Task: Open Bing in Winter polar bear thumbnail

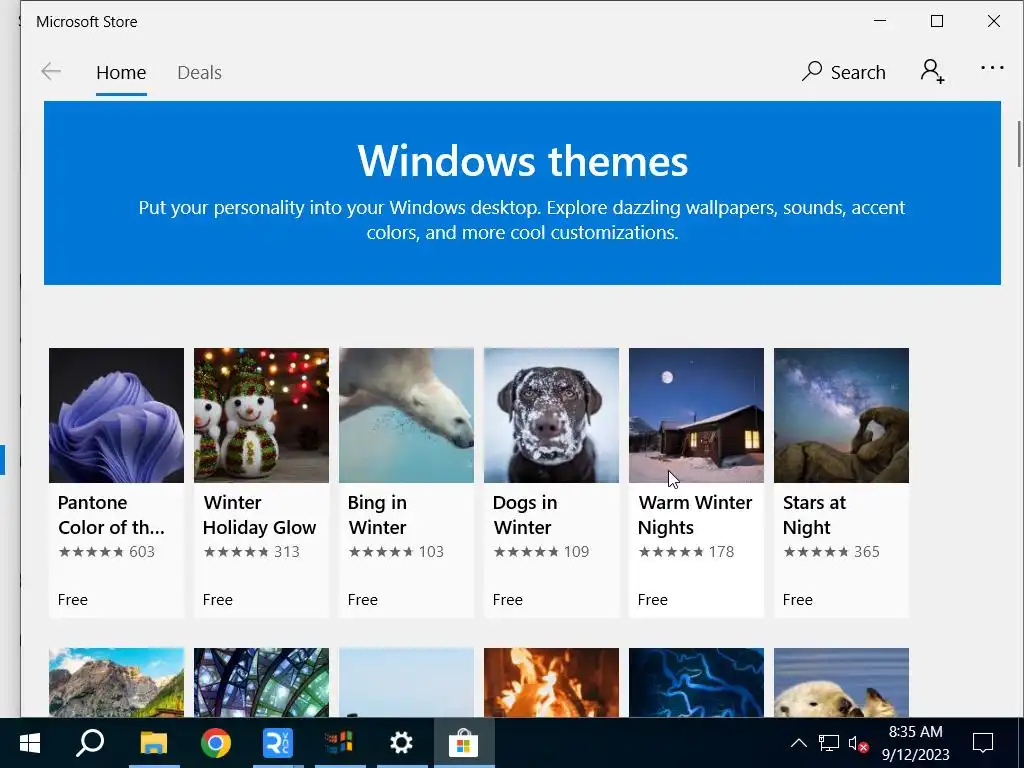Action: tap(406, 415)
